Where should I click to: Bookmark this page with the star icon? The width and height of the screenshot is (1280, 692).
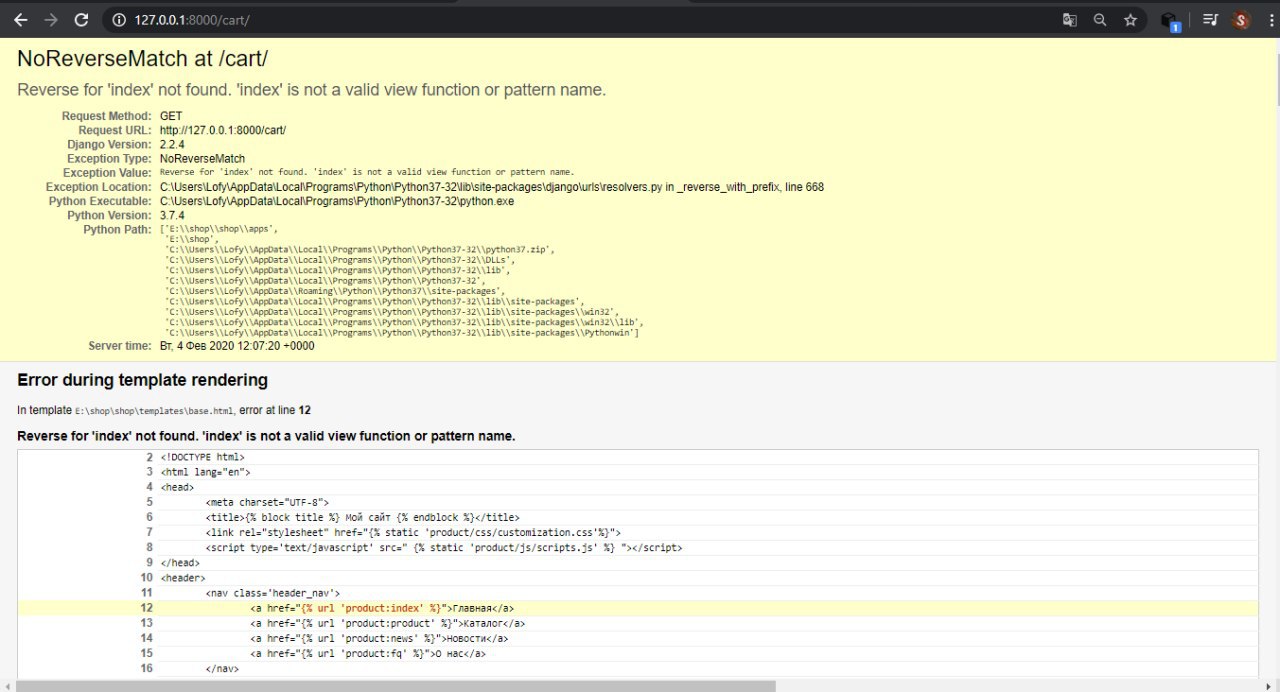click(x=1130, y=20)
